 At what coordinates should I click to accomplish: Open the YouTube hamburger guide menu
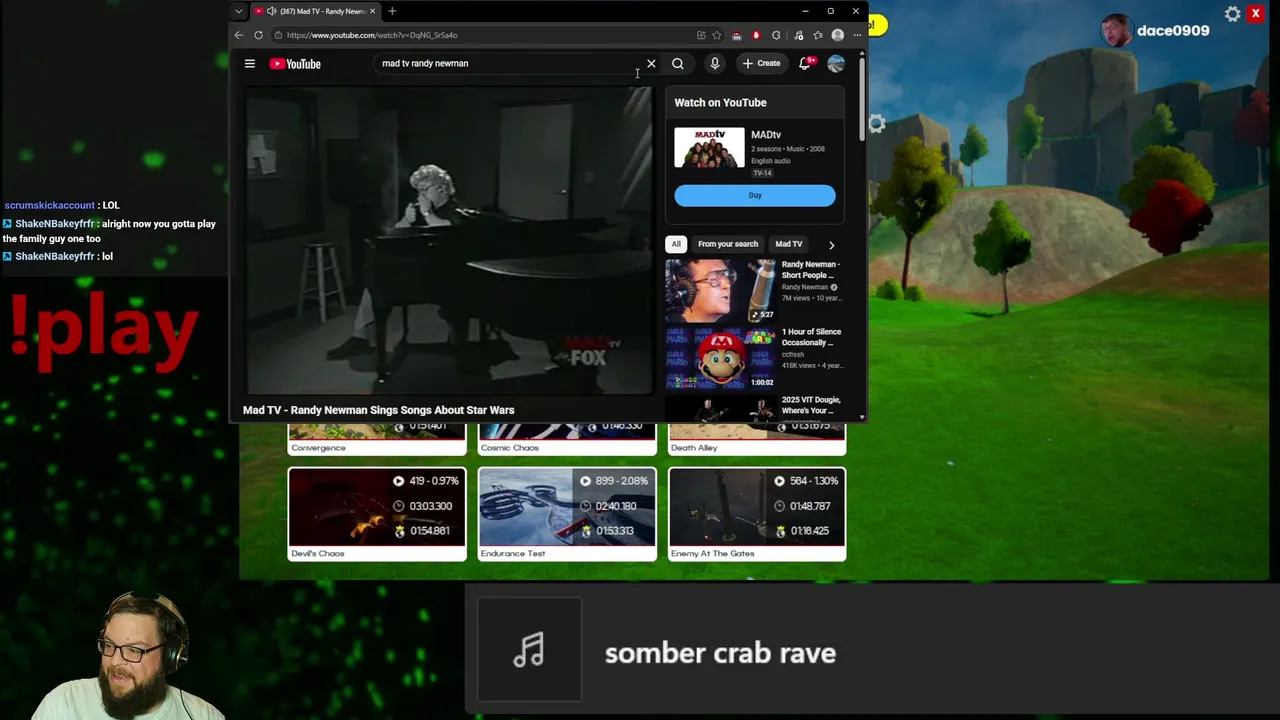(x=250, y=63)
